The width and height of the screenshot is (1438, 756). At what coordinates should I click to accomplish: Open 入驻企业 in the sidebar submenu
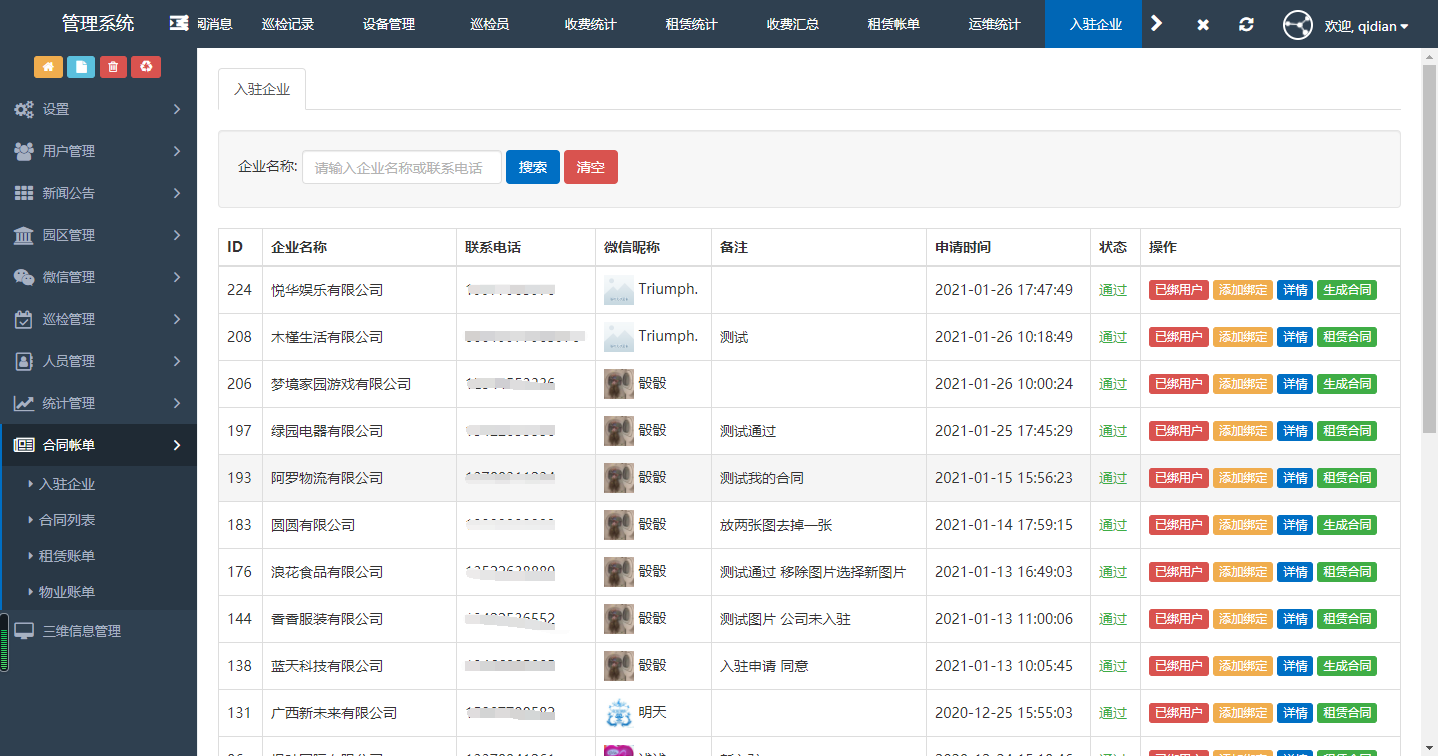click(x=67, y=484)
